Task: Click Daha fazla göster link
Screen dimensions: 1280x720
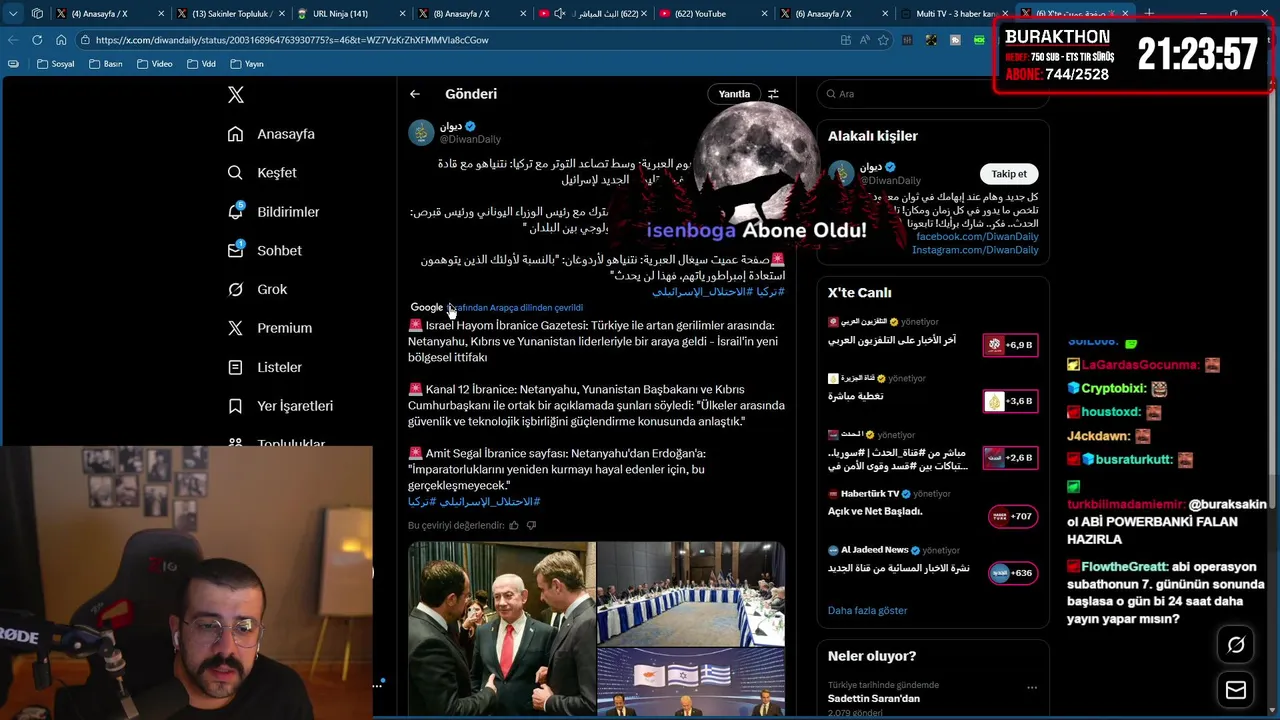Action: point(867,610)
